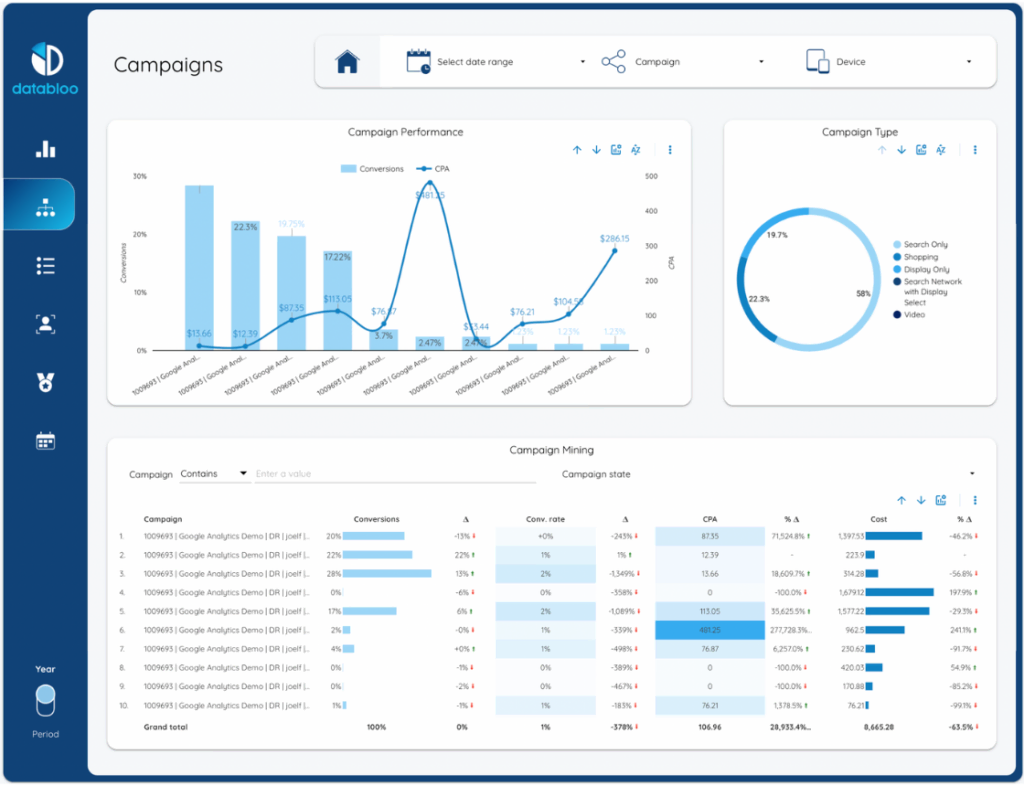Click the Home icon in header

[x=347, y=62]
